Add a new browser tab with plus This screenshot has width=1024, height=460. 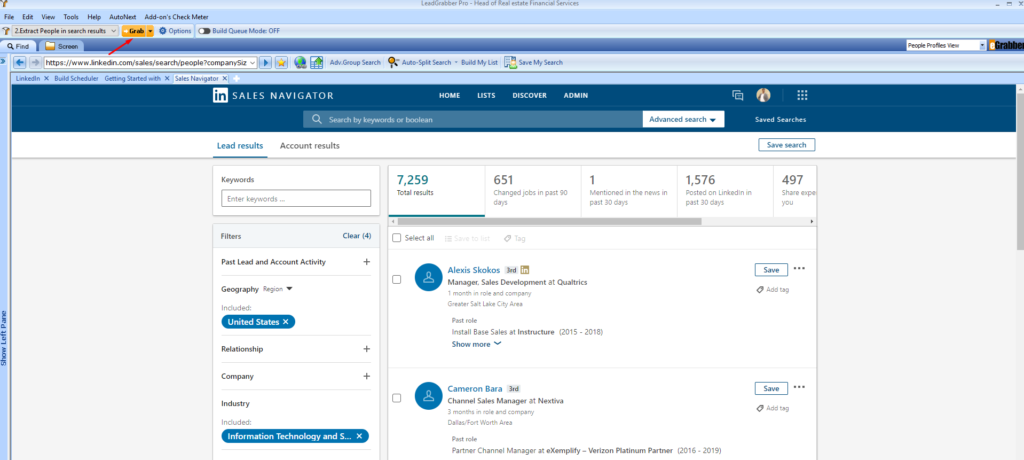click(237, 78)
